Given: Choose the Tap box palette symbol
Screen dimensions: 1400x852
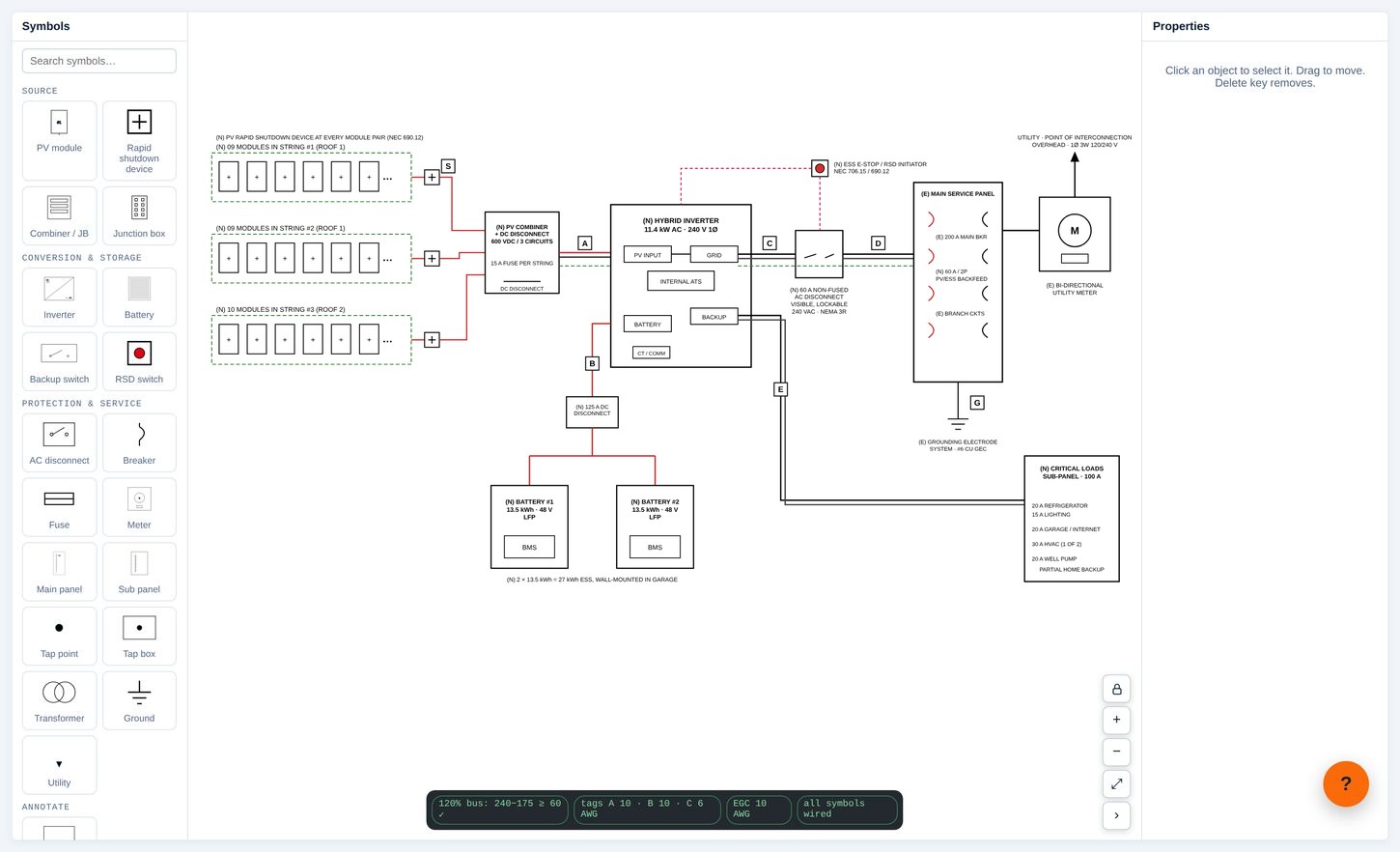Looking at the screenshot, I should click(x=139, y=637).
